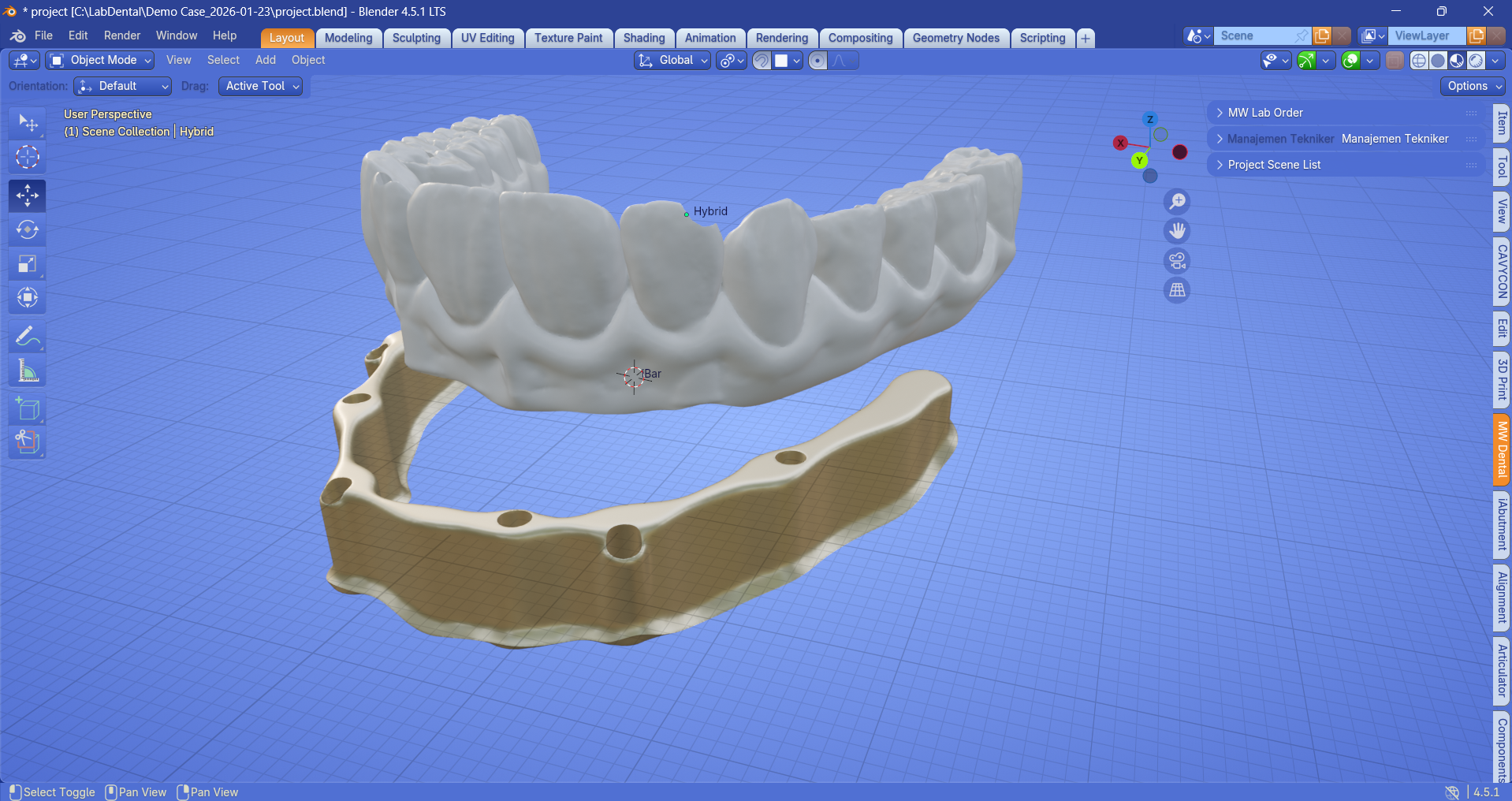Image resolution: width=1512 pixels, height=801 pixels.
Task: Expand the MW Lab Order panel
Action: pyautogui.click(x=1265, y=113)
